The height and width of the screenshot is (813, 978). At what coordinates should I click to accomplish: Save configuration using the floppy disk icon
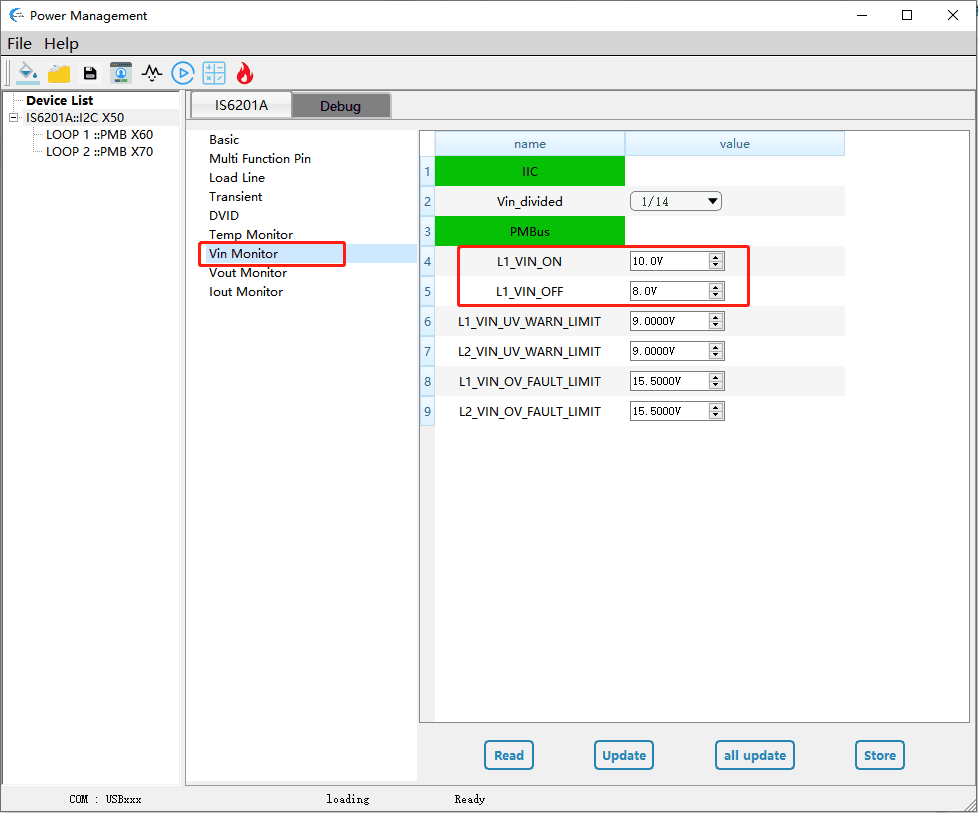[x=90, y=73]
